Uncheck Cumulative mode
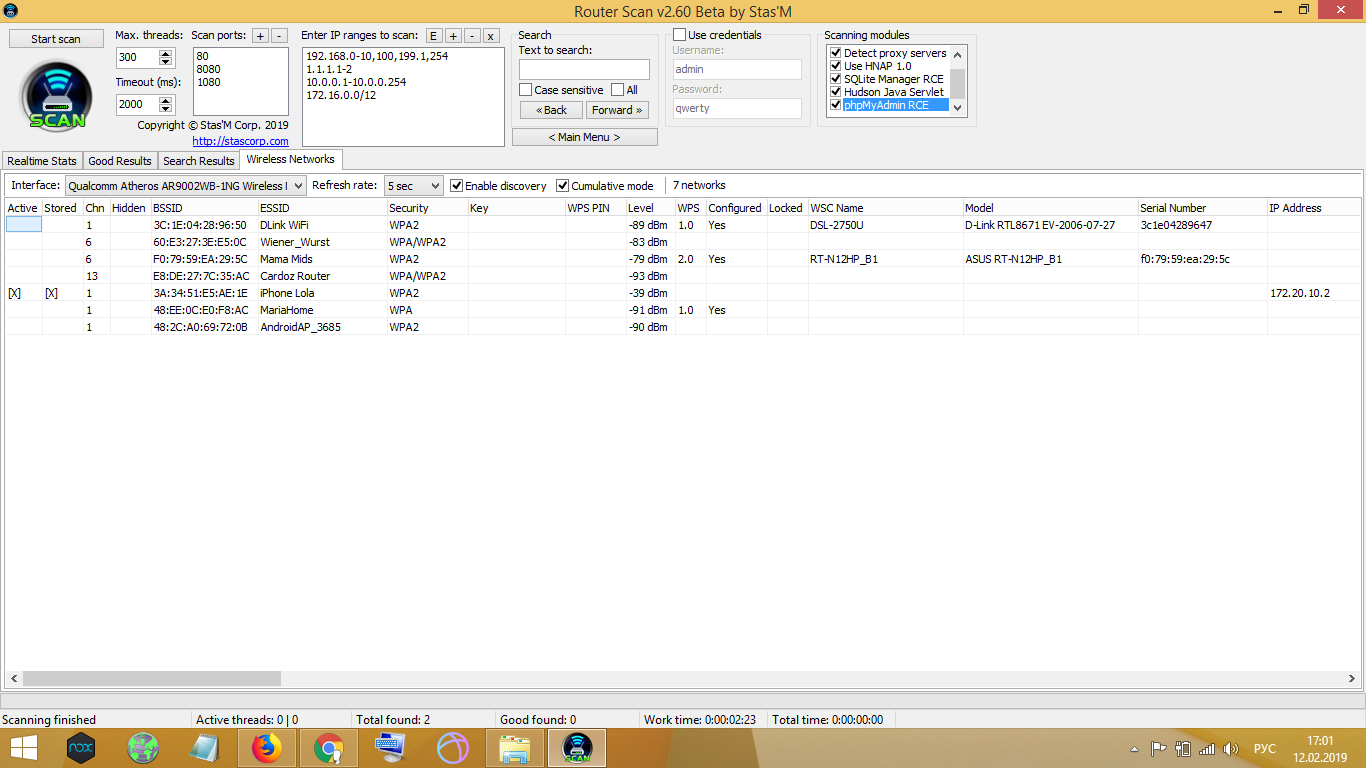Screen dimensions: 1366x768 tap(563, 186)
